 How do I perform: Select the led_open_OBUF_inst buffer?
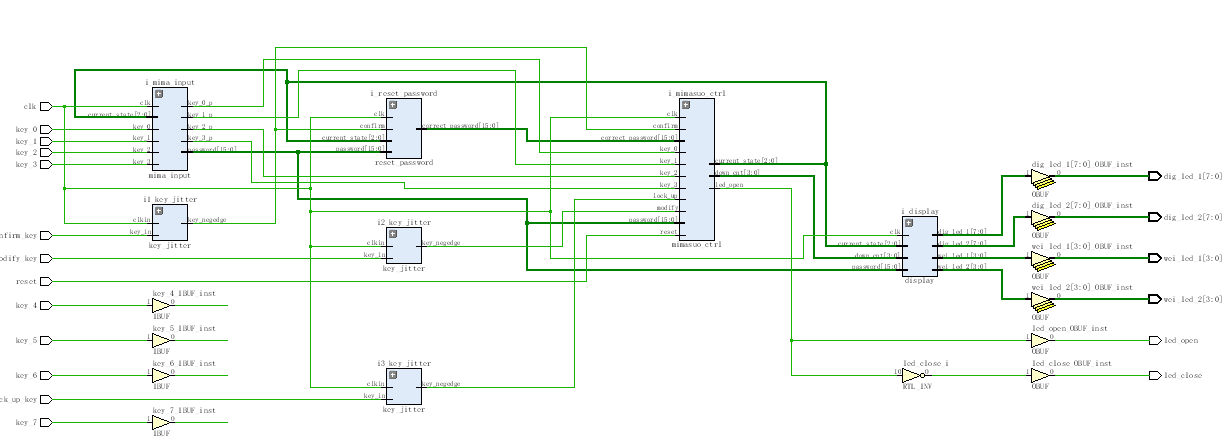pyautogui.click(x=1041, y=340)
